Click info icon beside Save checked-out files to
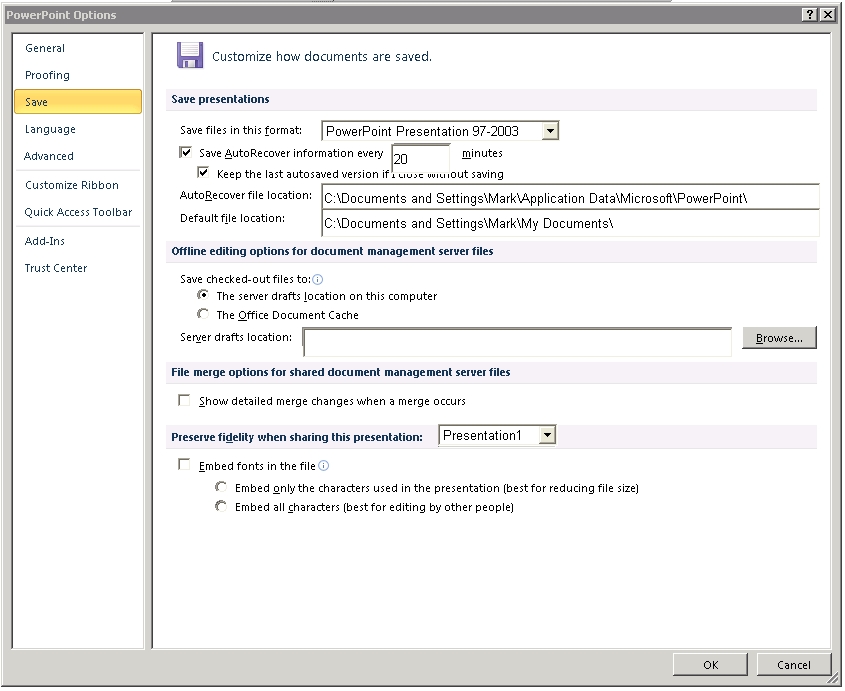This screenshot has width=845, height=691. (x=318, y=280)
